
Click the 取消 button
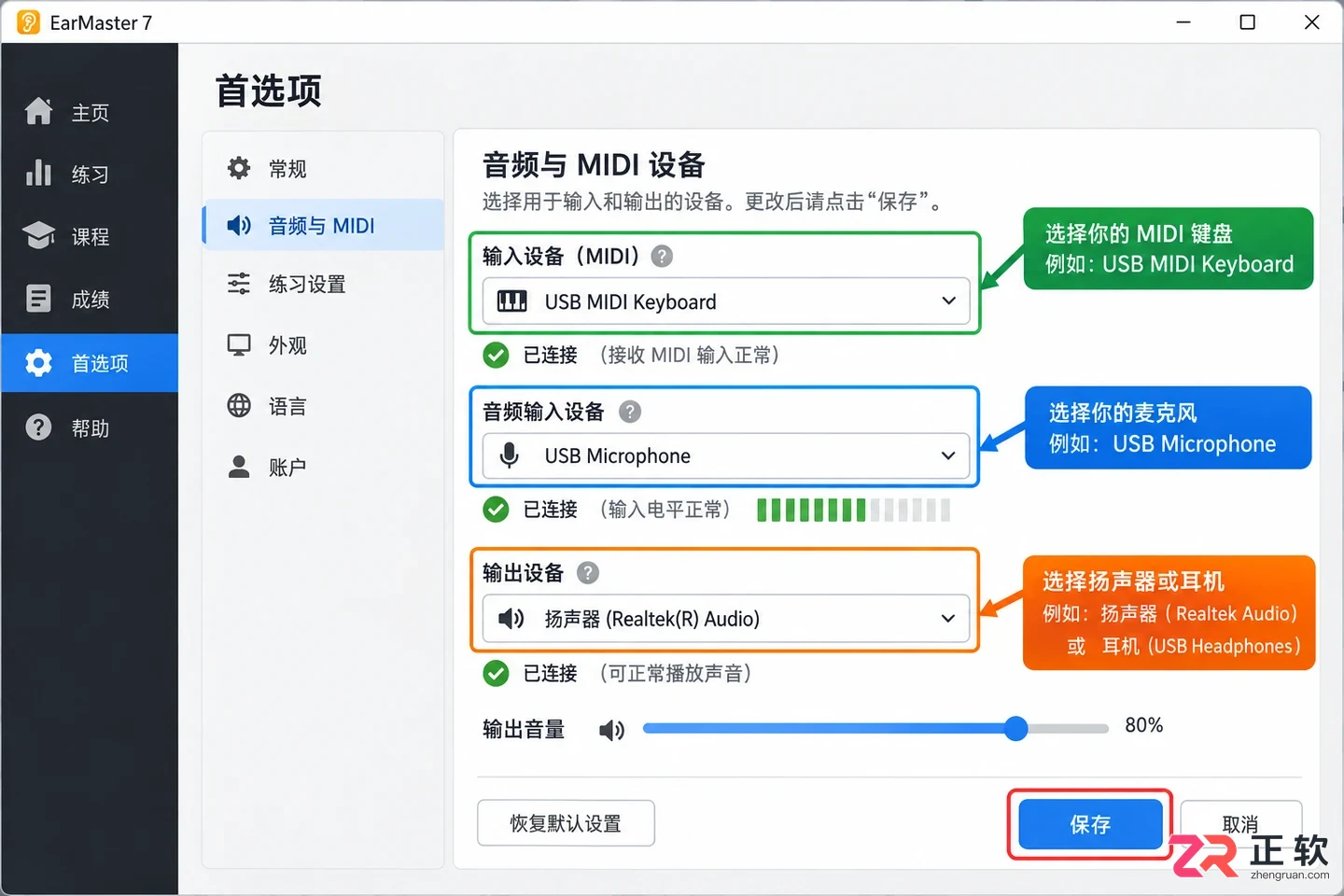coord(1240,824)
